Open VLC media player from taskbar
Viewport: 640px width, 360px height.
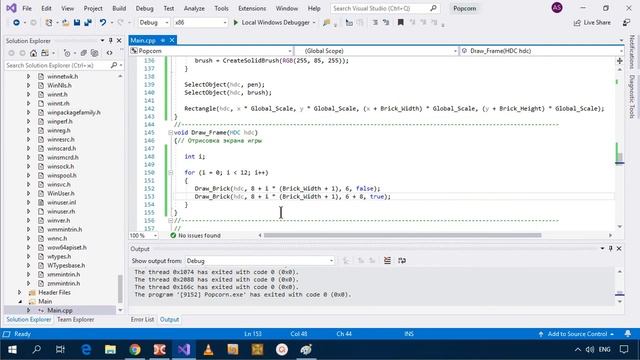tap(208, 349)
